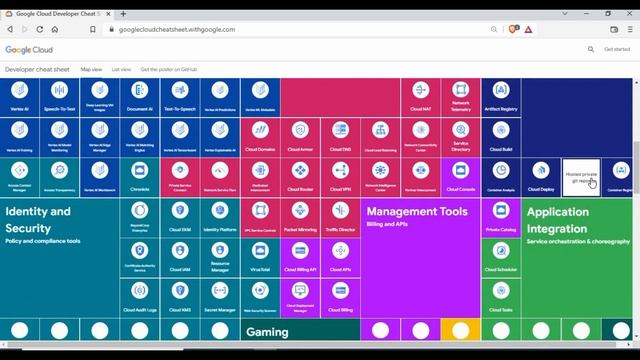Viewport: 640px width, 360px height.
Task: Open the browser main menu
Action: tap(630, 29)
